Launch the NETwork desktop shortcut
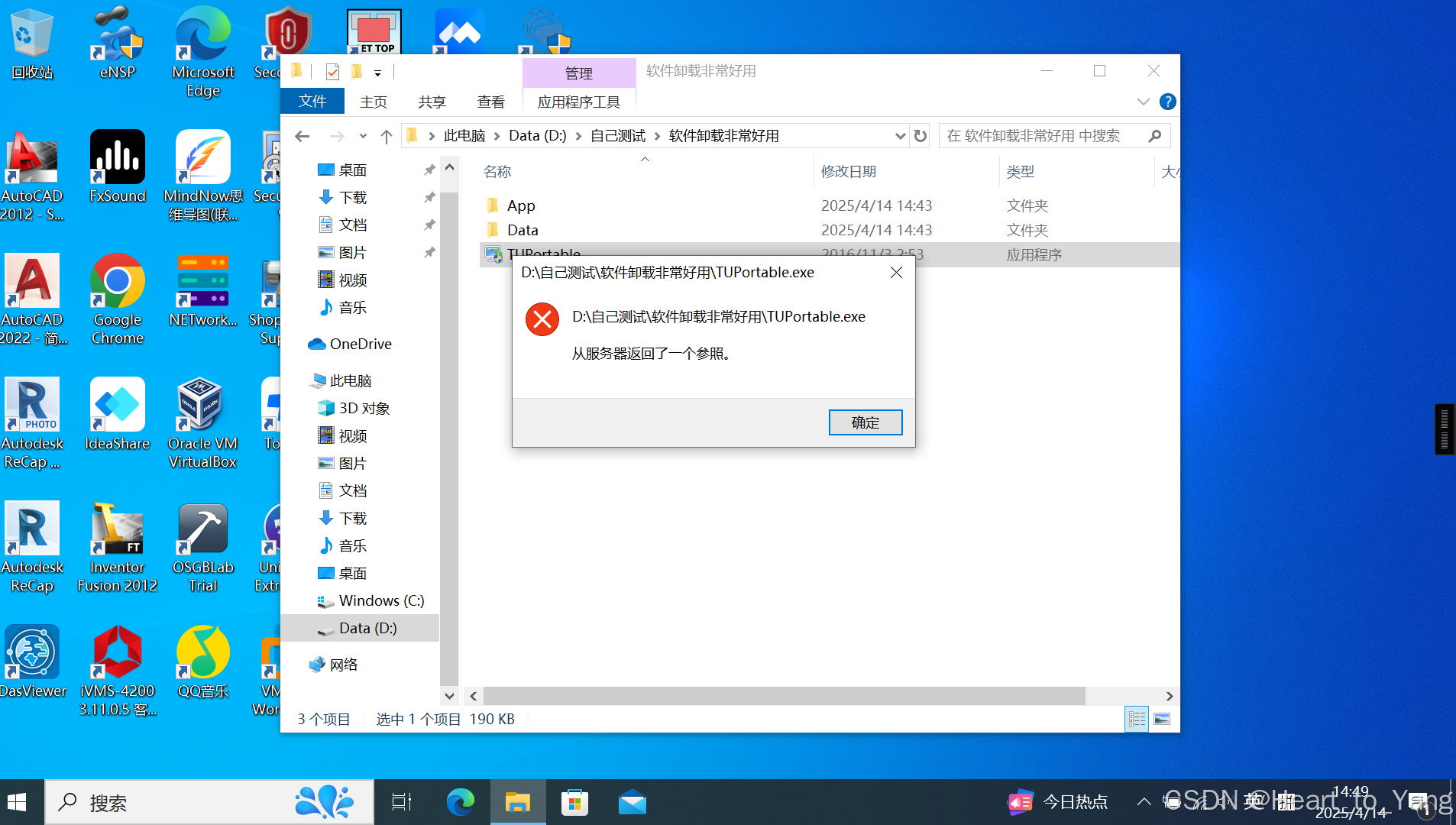The height and width of the screenshot is (825, 1456). point(202,292)
